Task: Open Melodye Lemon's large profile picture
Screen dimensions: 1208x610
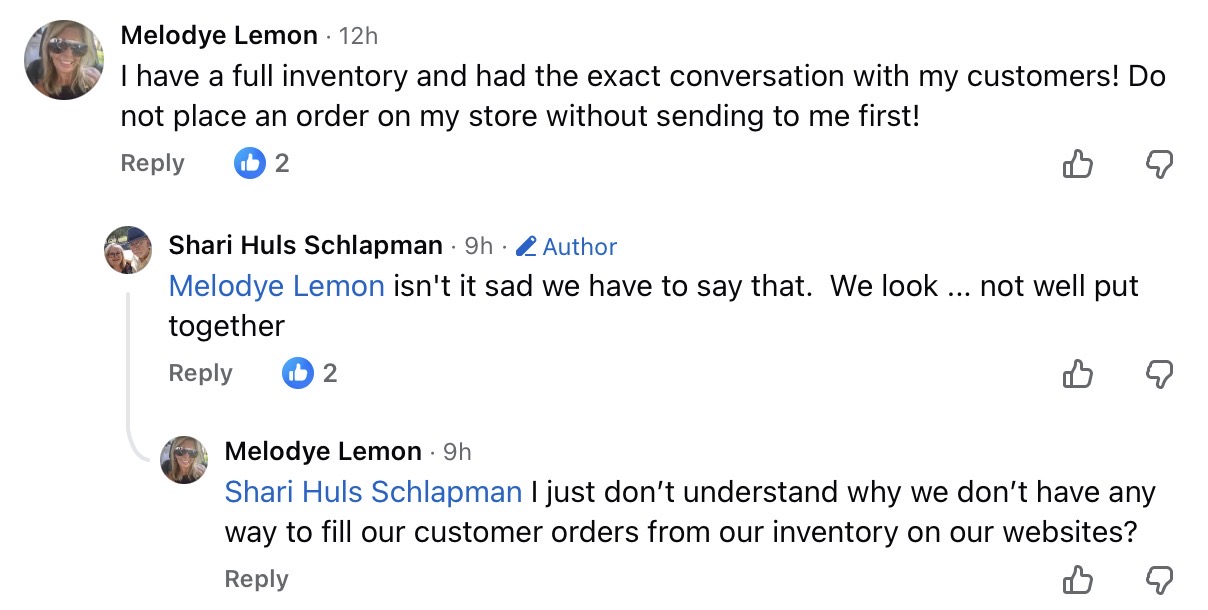Action: pos(64,59)
